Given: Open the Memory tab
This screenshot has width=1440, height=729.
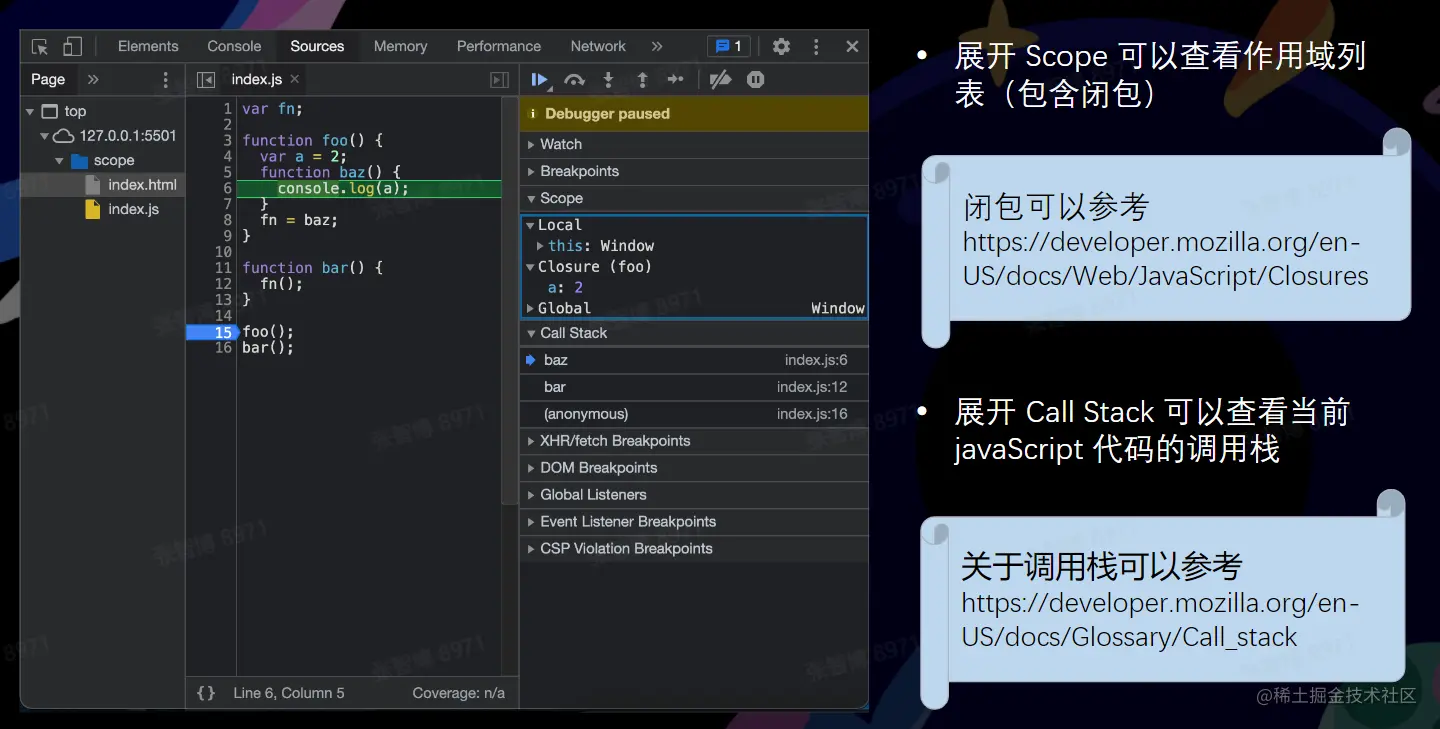Looking at the screenshot, I should pyautogui.click(x=400, y=46).
